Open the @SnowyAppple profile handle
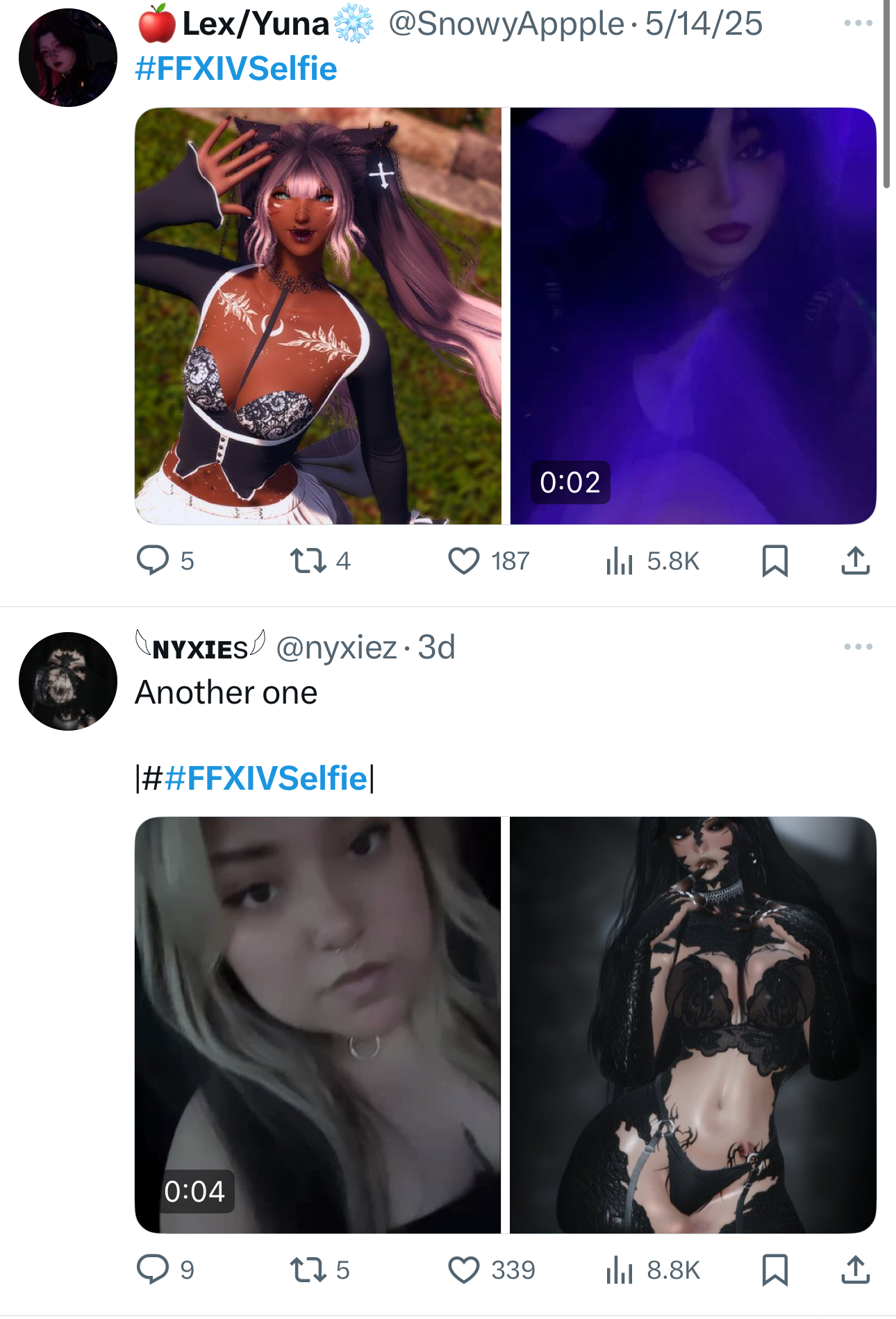Image resolution: width=896 pixels, height=1319 pixels. (506, 24)
